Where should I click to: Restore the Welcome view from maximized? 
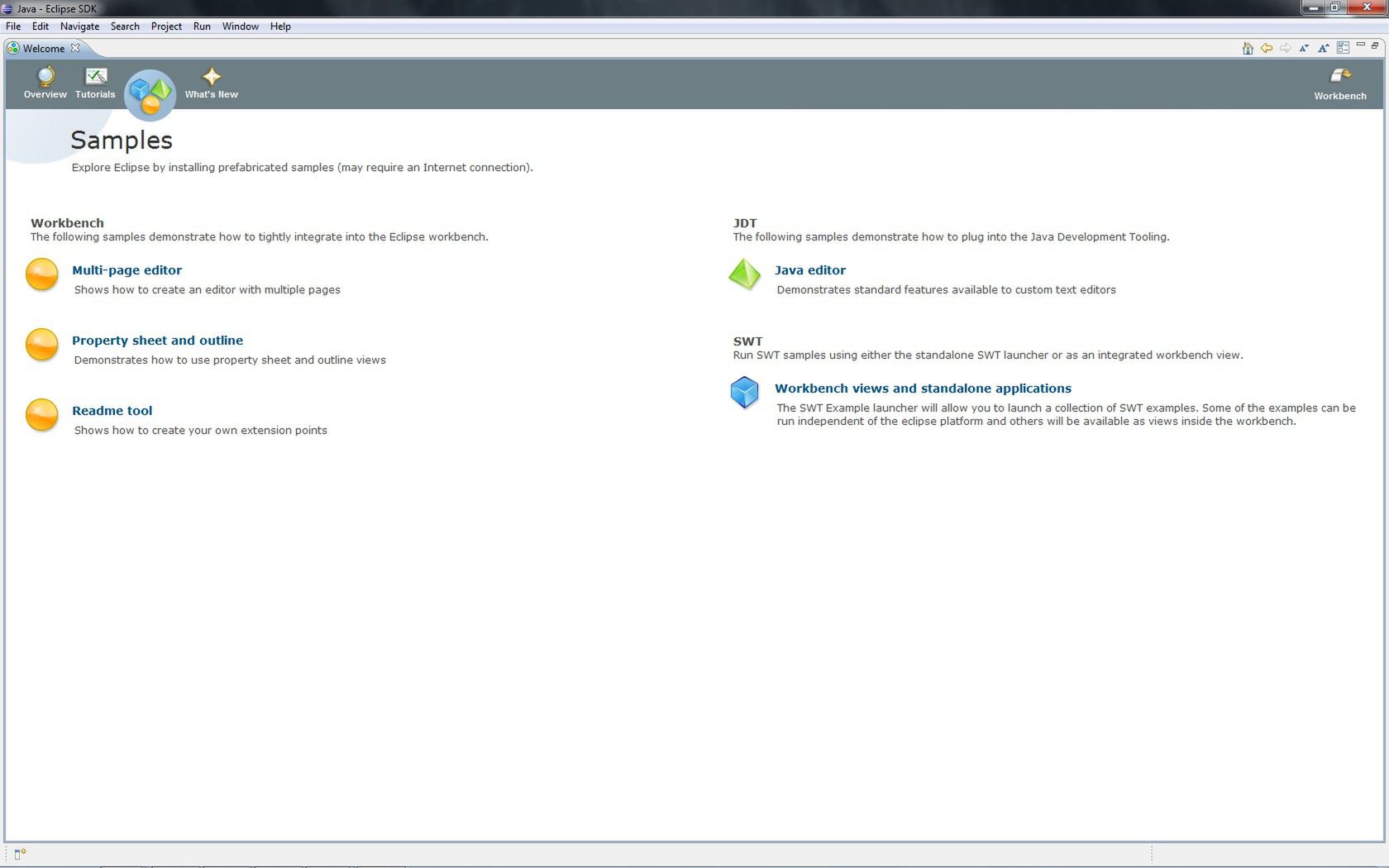click(x=1375, y=45)
